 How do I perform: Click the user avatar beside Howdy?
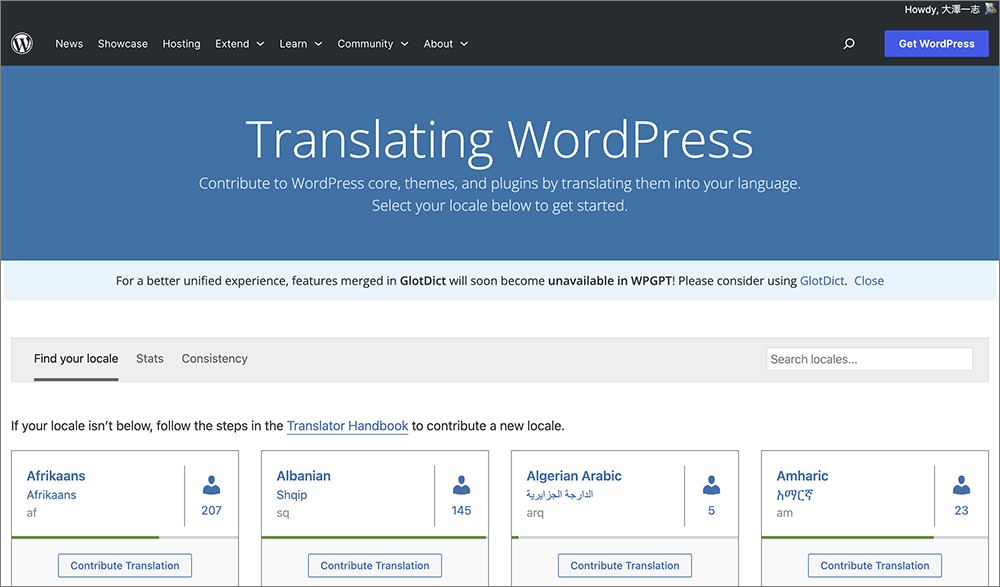point(990,8)
